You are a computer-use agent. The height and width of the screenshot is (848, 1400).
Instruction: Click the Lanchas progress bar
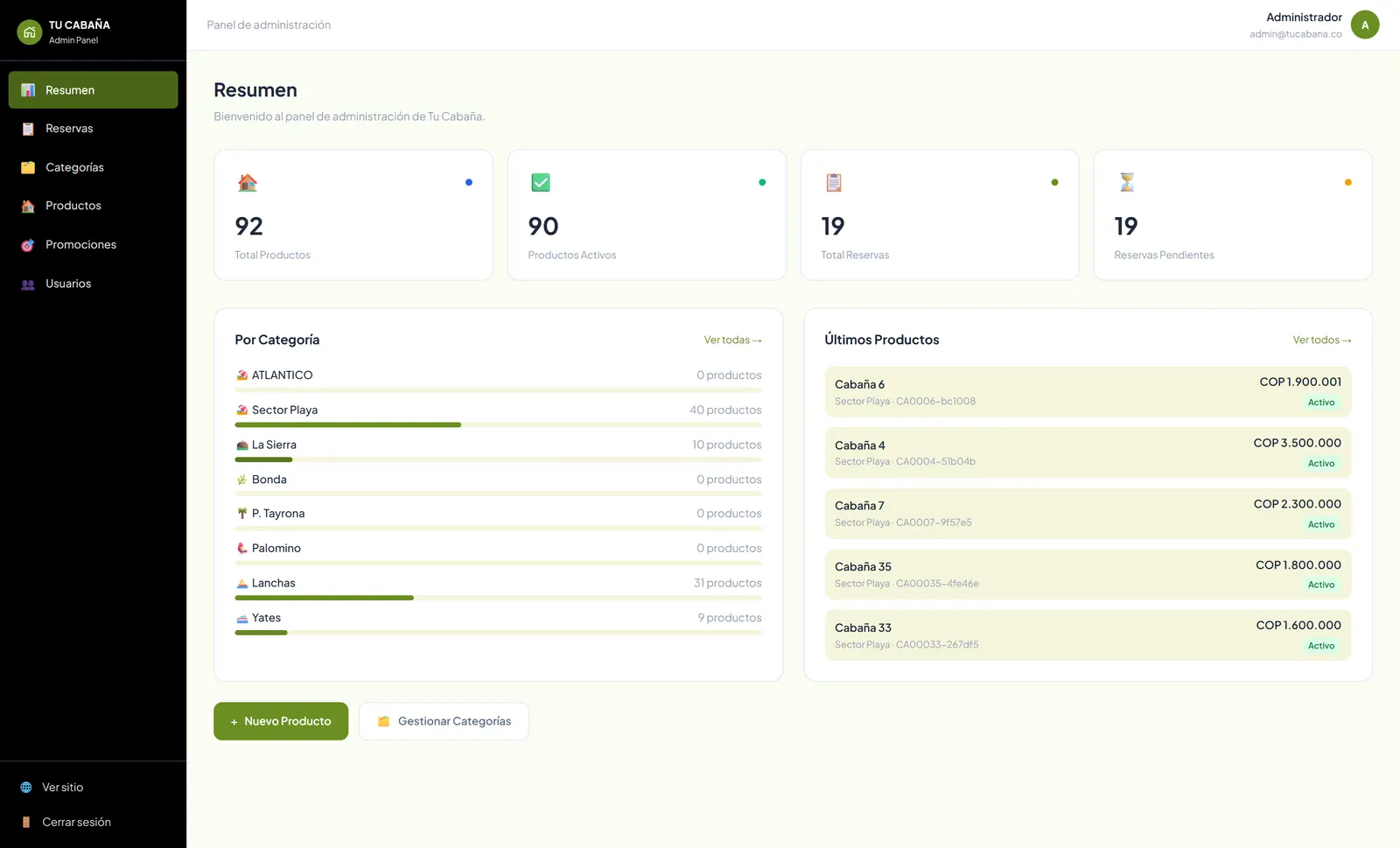499,598
